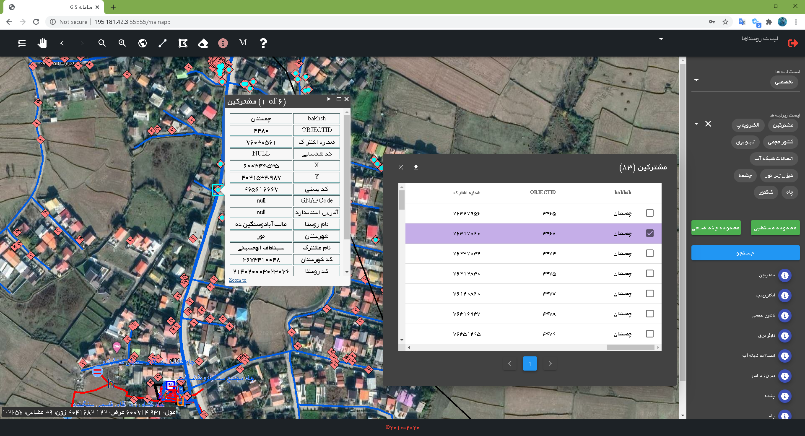Click the cyan highlighted marker on the map
805x436 pixels.
217,190
